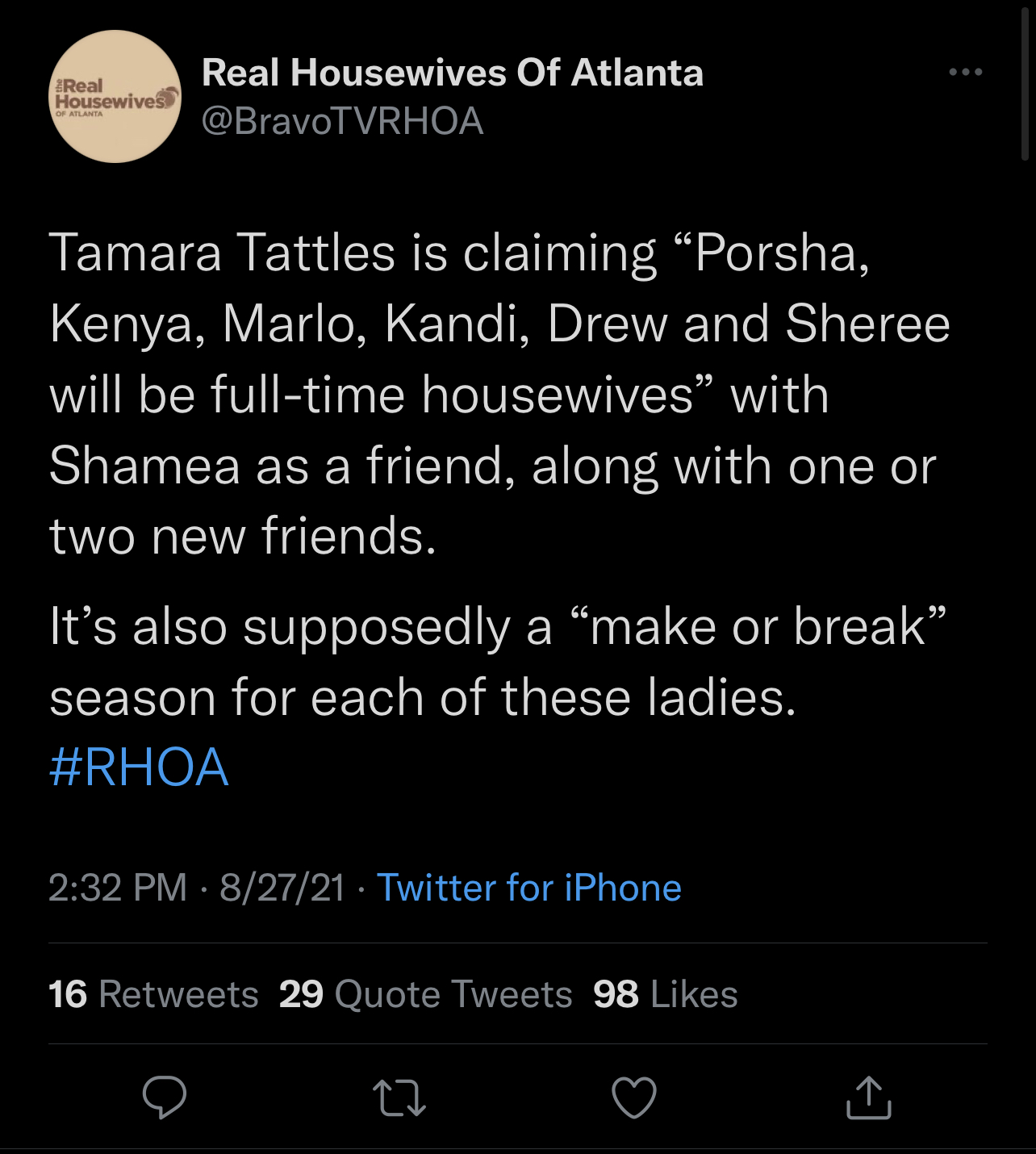Open the Real Housewives profile avatar
1036x1154 pixels.
115,97
